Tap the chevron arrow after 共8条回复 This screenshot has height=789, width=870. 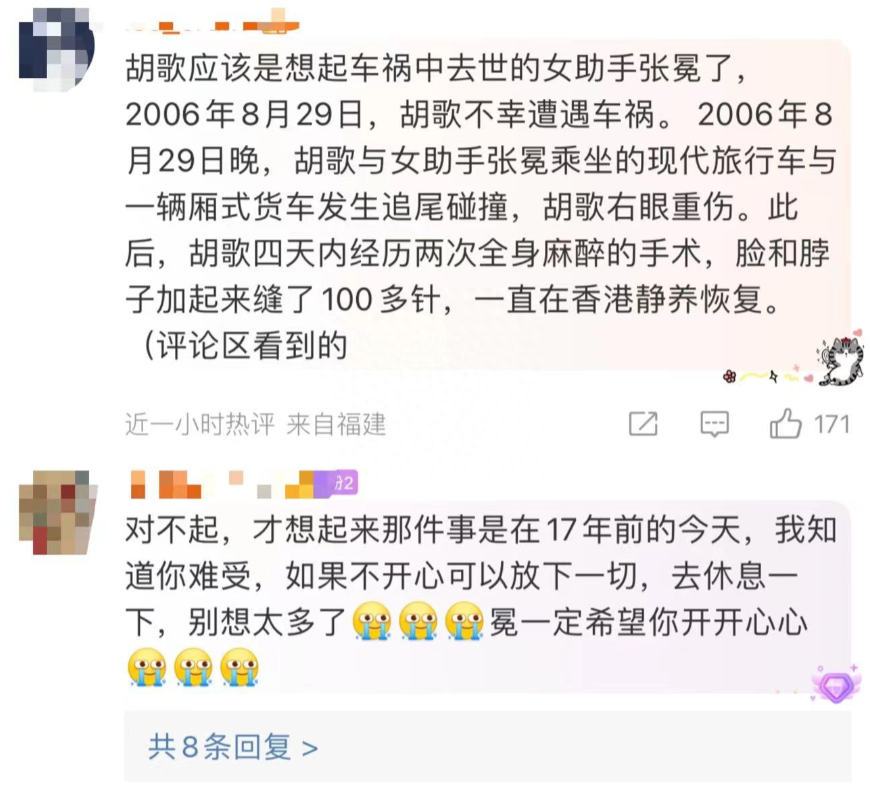[x=310, y=748]
